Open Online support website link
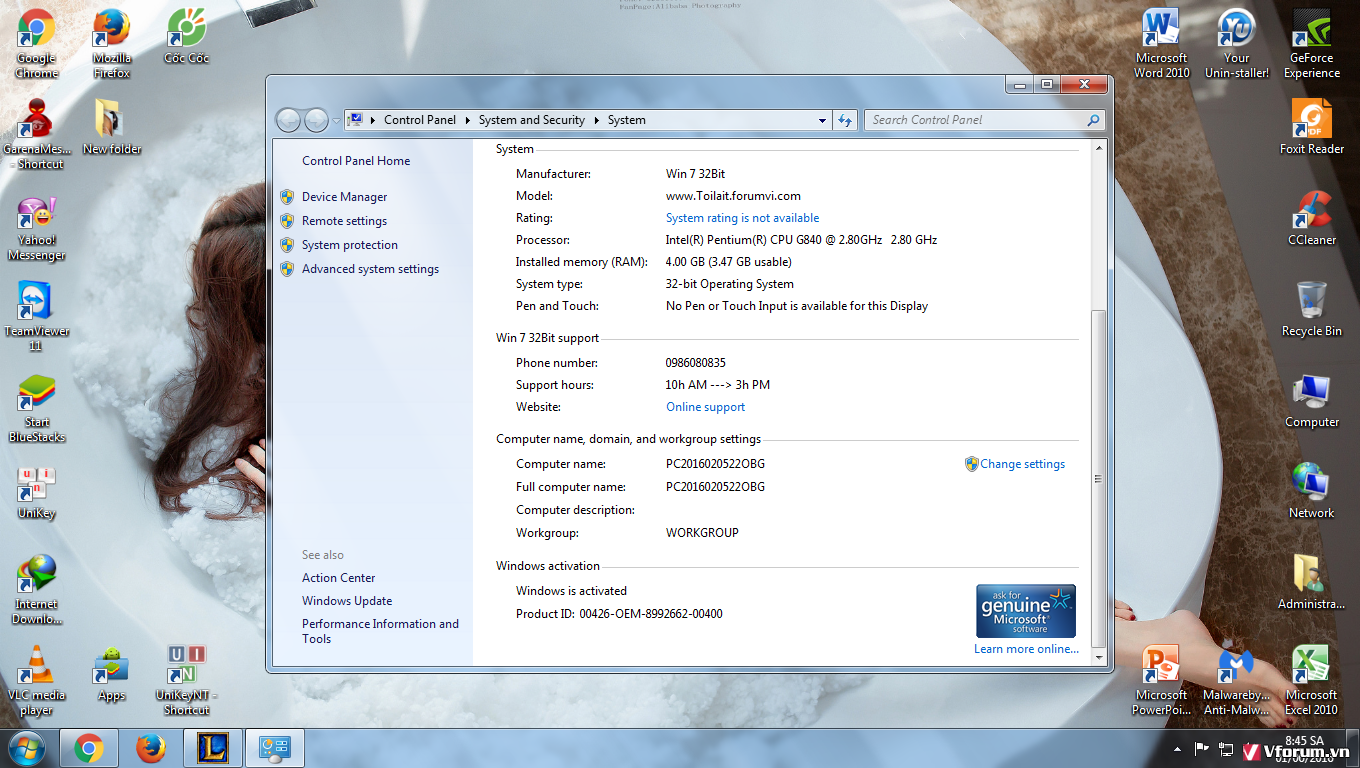This screenshot has width=1360, height=768. click(706, 407)
